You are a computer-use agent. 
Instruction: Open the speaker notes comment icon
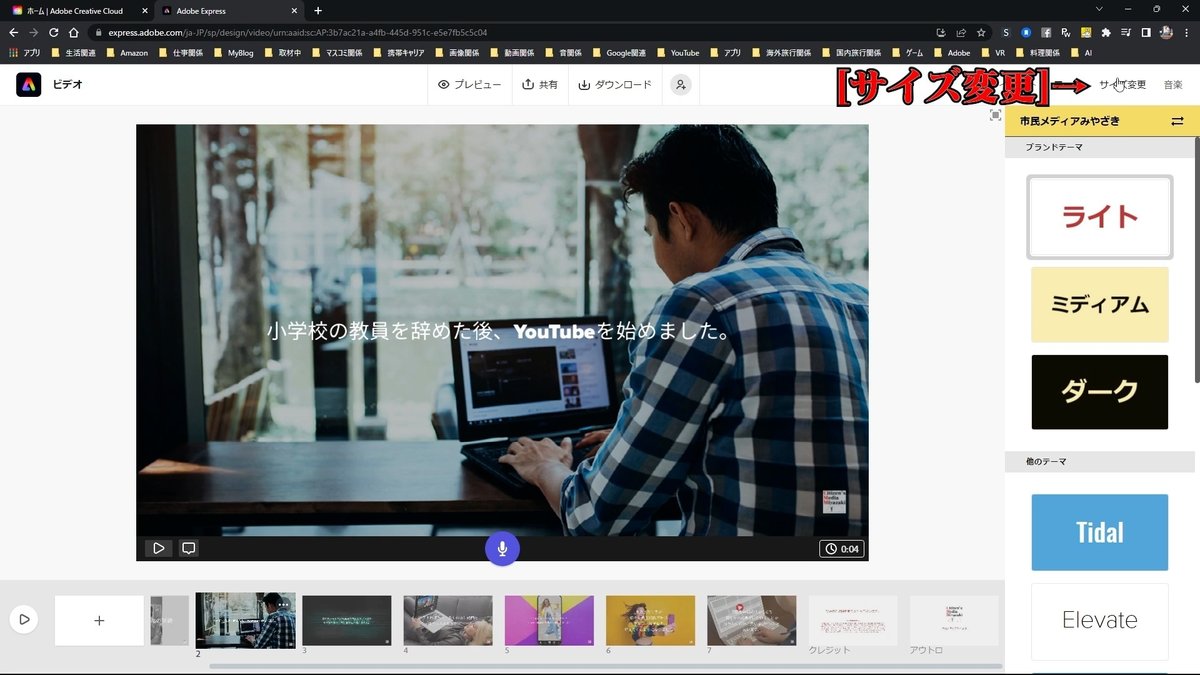click(x=188, y=548)
